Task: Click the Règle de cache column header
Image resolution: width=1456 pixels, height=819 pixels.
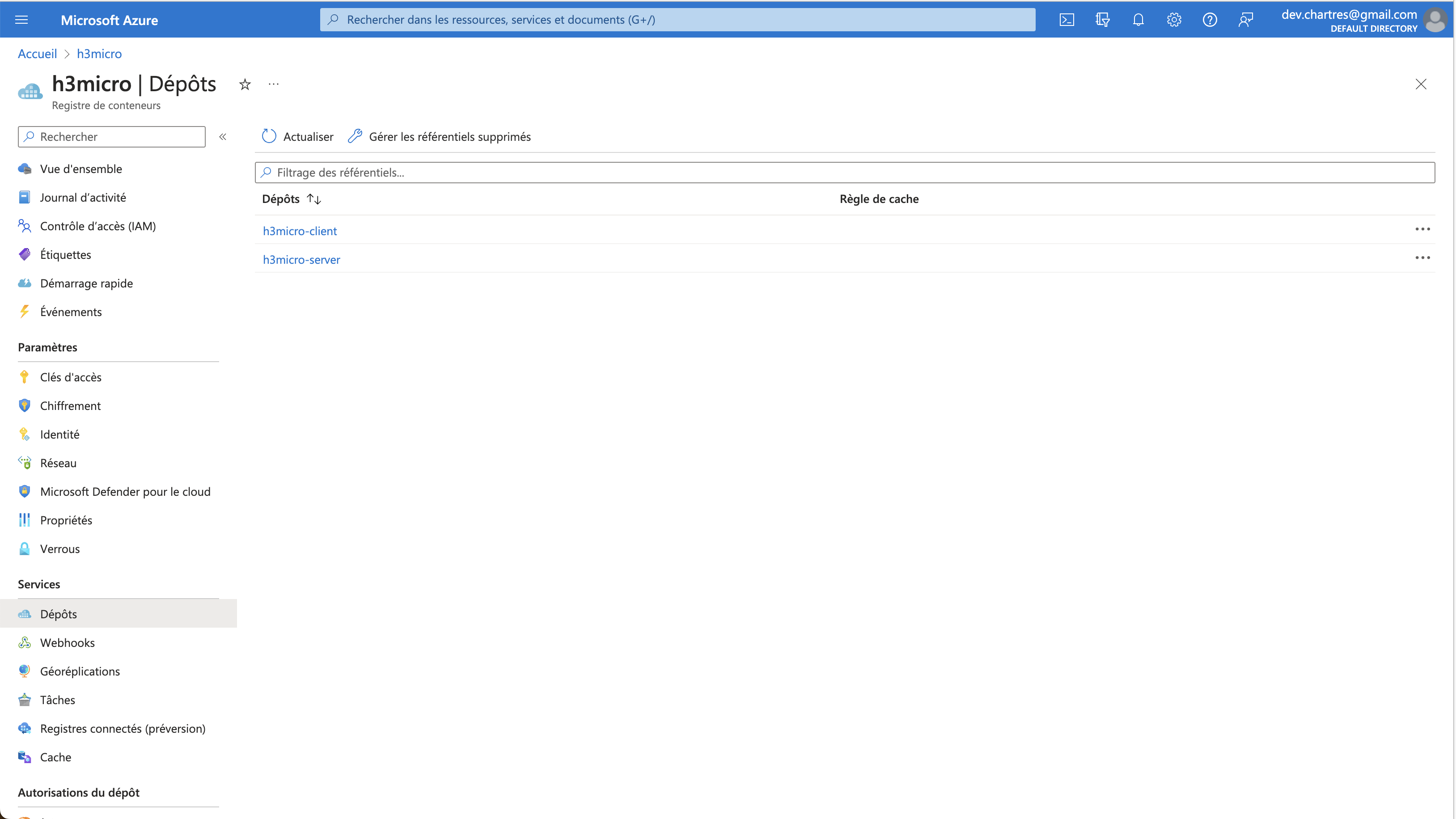Action: (x=879, y=199)
